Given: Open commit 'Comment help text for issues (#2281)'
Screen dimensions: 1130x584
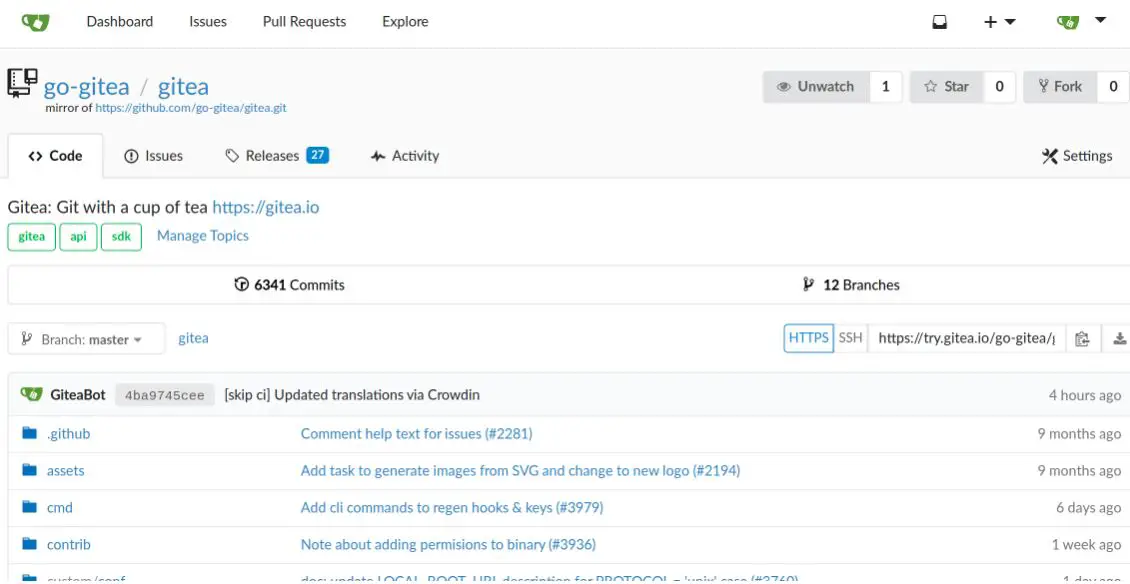Looking at the screenshot, I should [x=417, y=433].
